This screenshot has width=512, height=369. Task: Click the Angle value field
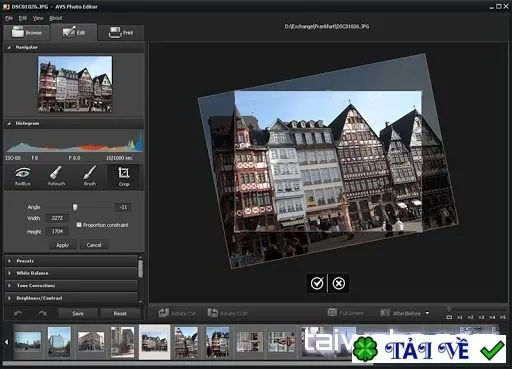[123, 207]
